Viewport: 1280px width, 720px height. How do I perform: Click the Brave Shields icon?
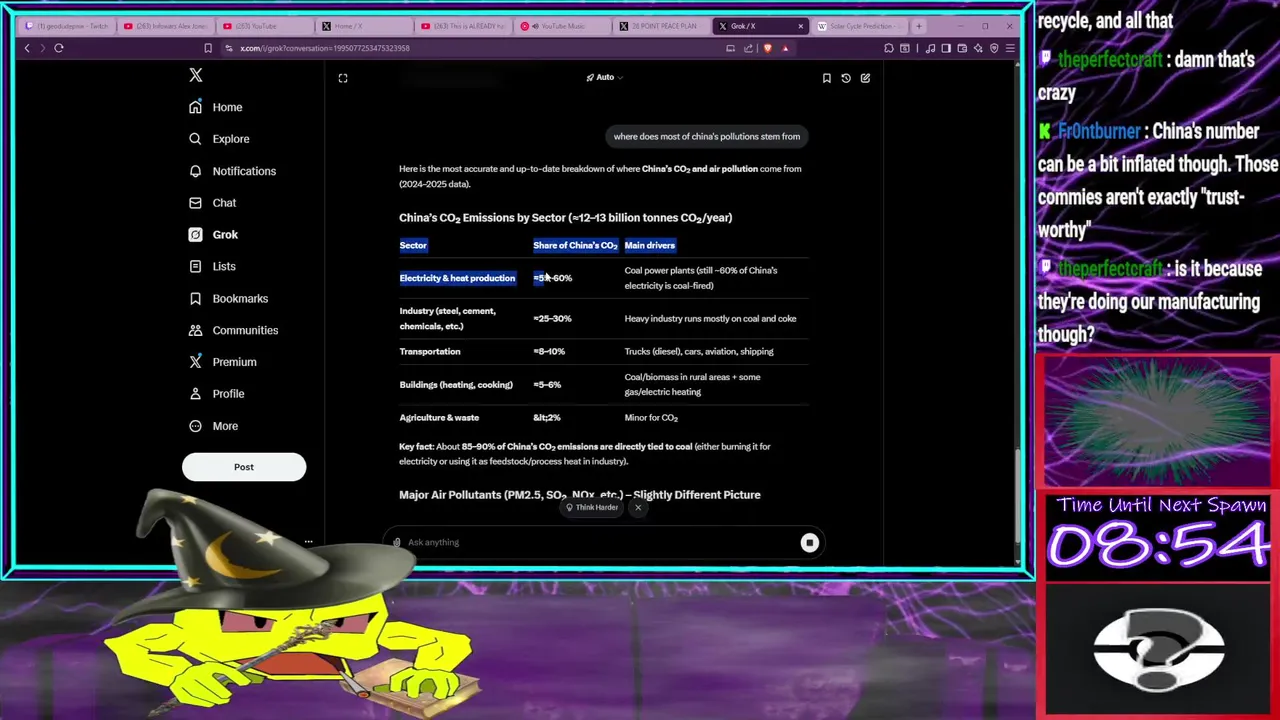tap(768, 48)
